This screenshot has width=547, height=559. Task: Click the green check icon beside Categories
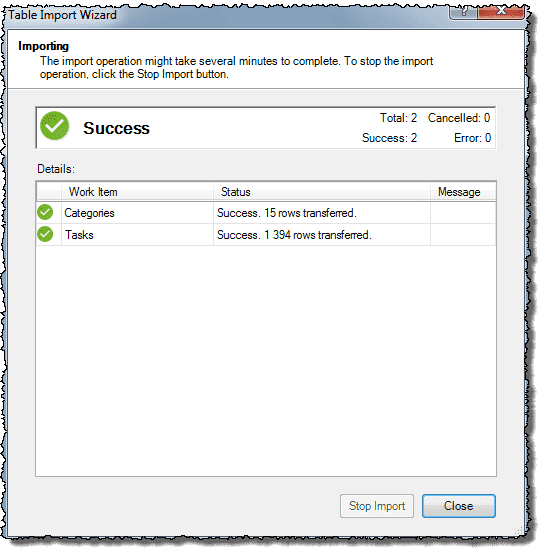pos(45,213)
